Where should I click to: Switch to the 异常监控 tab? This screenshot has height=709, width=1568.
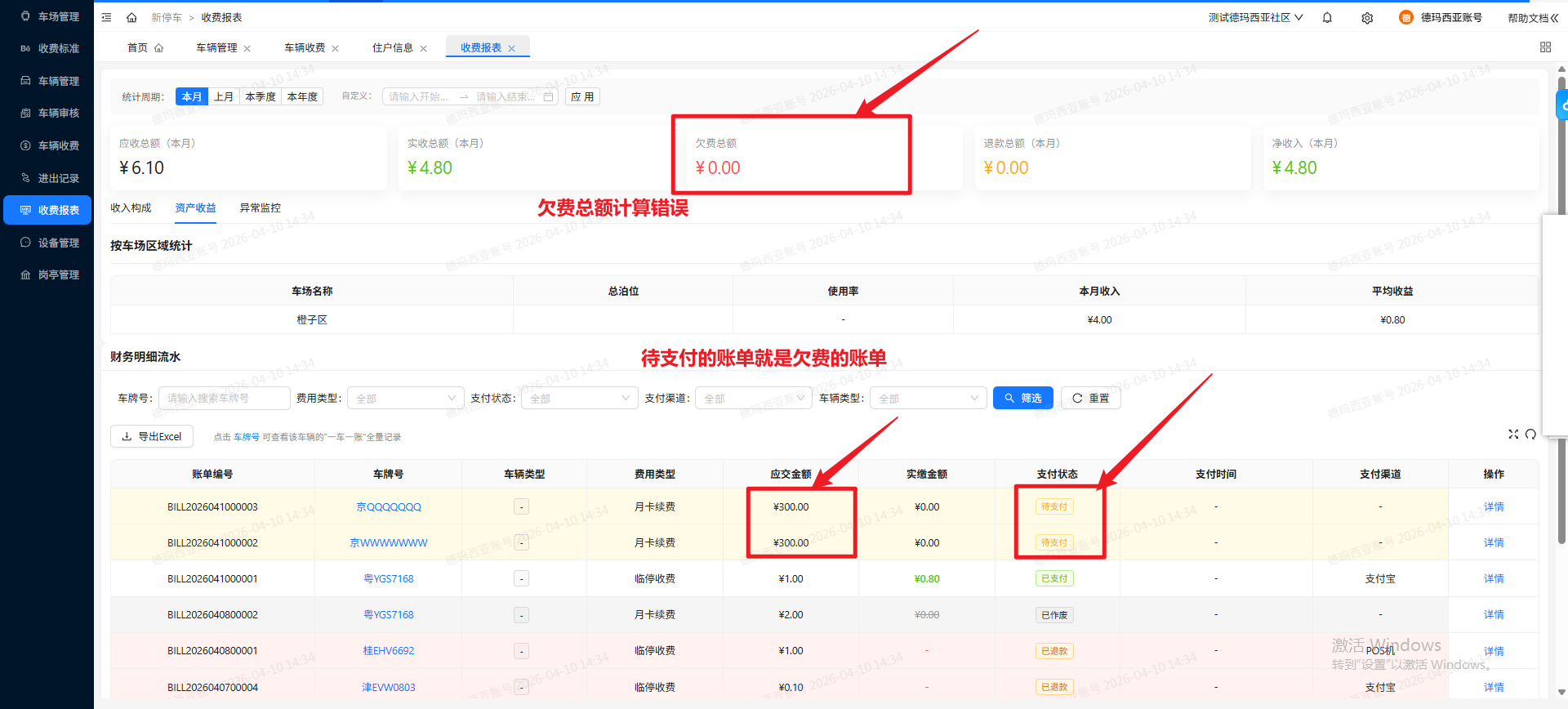(x=260, y=207)
